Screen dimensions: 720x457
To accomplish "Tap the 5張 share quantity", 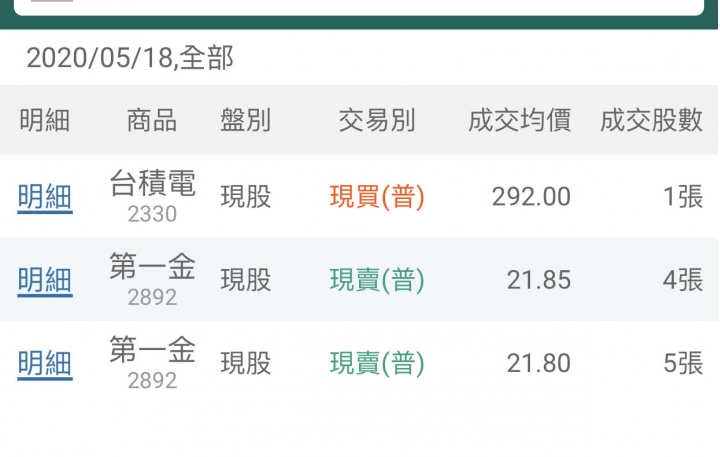I will pyautogui.click(x=683, y=363).
